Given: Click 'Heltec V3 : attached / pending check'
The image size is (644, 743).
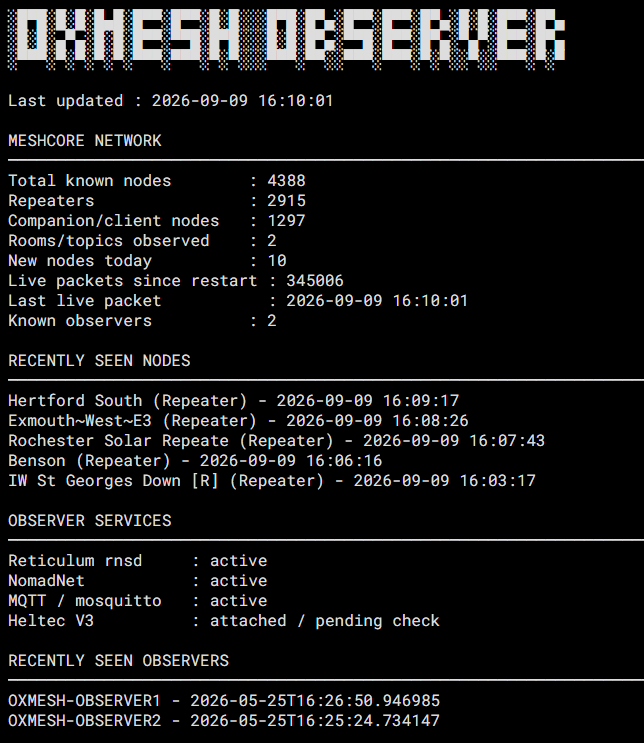Looking at the screenshot, I should tap(224, 621).
